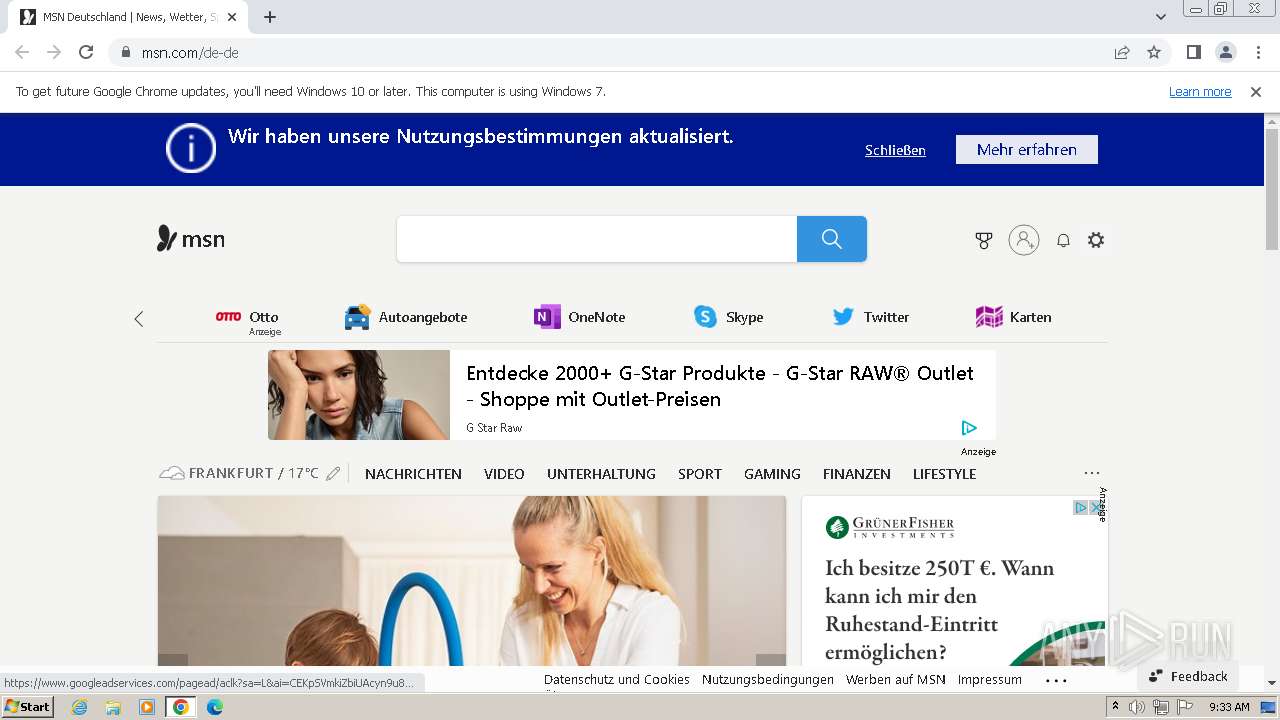1280x720 pixels.
Task: Dismiss the Windows 7 update infobar
Action: (x=1256, y=91)
